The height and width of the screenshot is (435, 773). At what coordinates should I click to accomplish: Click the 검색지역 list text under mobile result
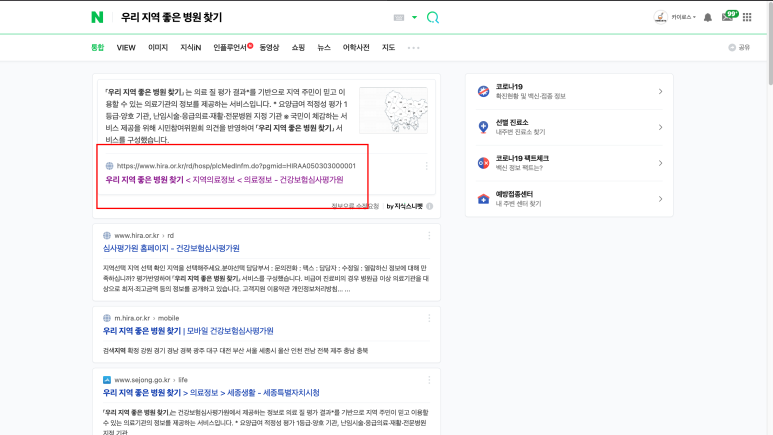235,351
